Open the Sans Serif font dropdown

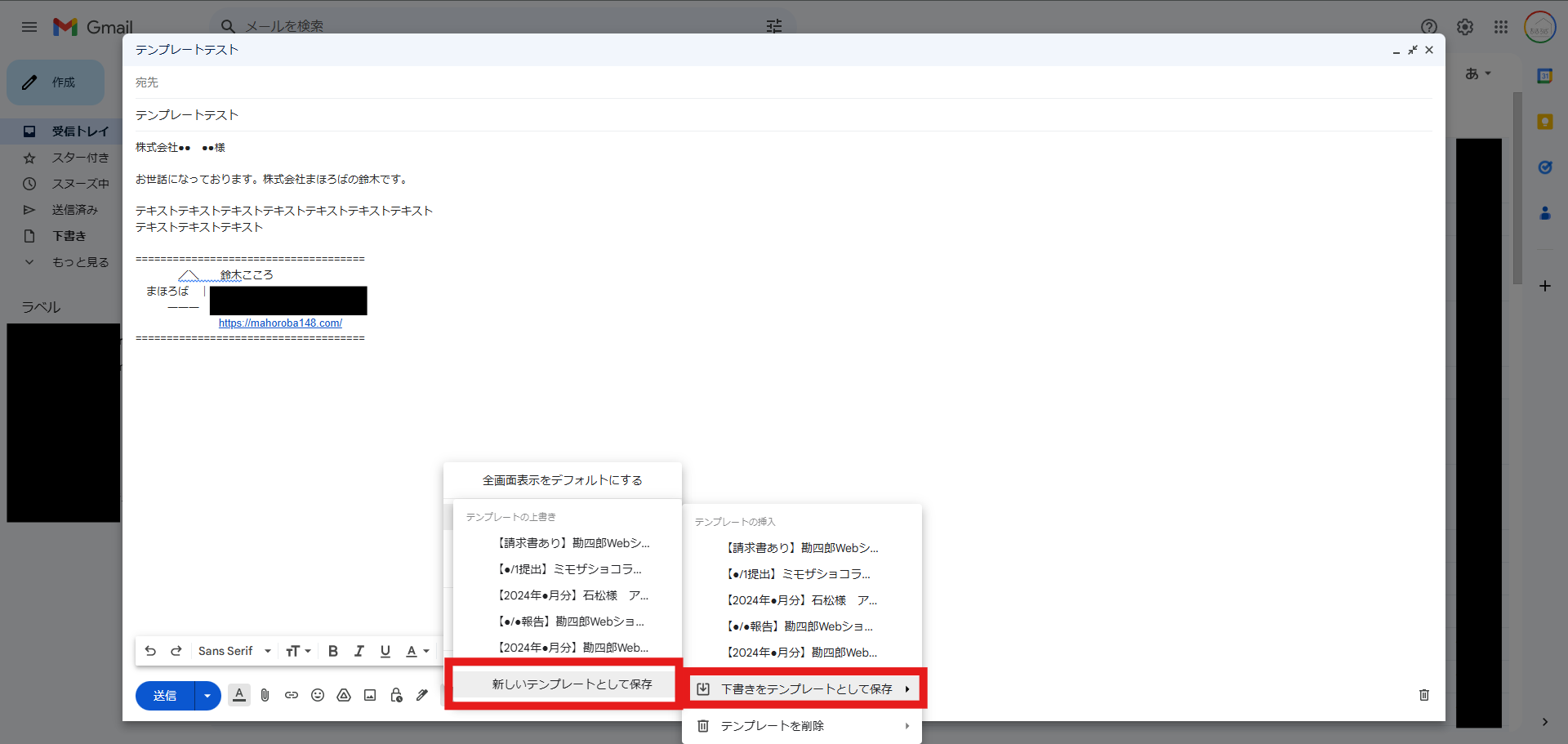234,651
